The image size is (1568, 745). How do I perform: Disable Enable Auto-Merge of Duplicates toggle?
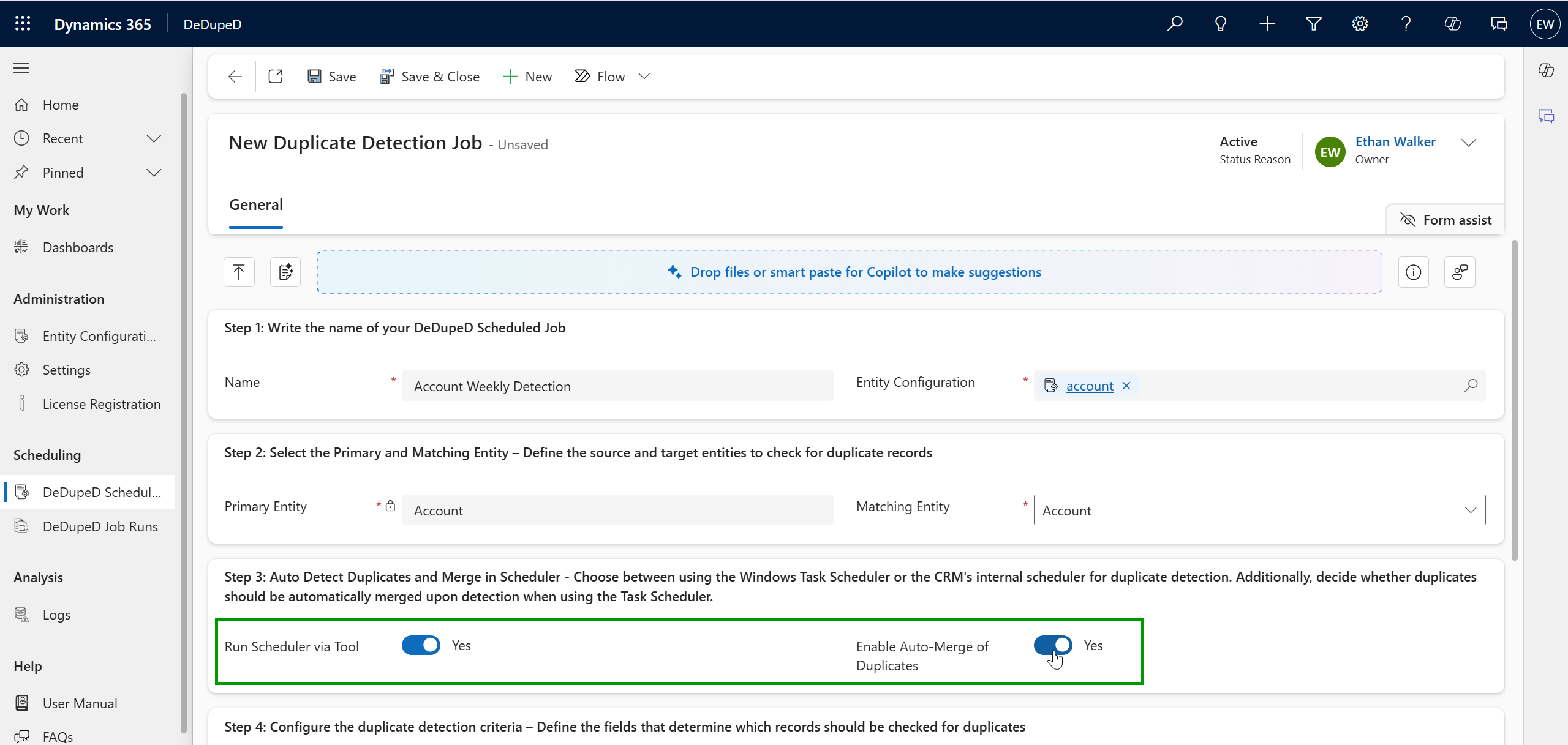point(1052,645)
